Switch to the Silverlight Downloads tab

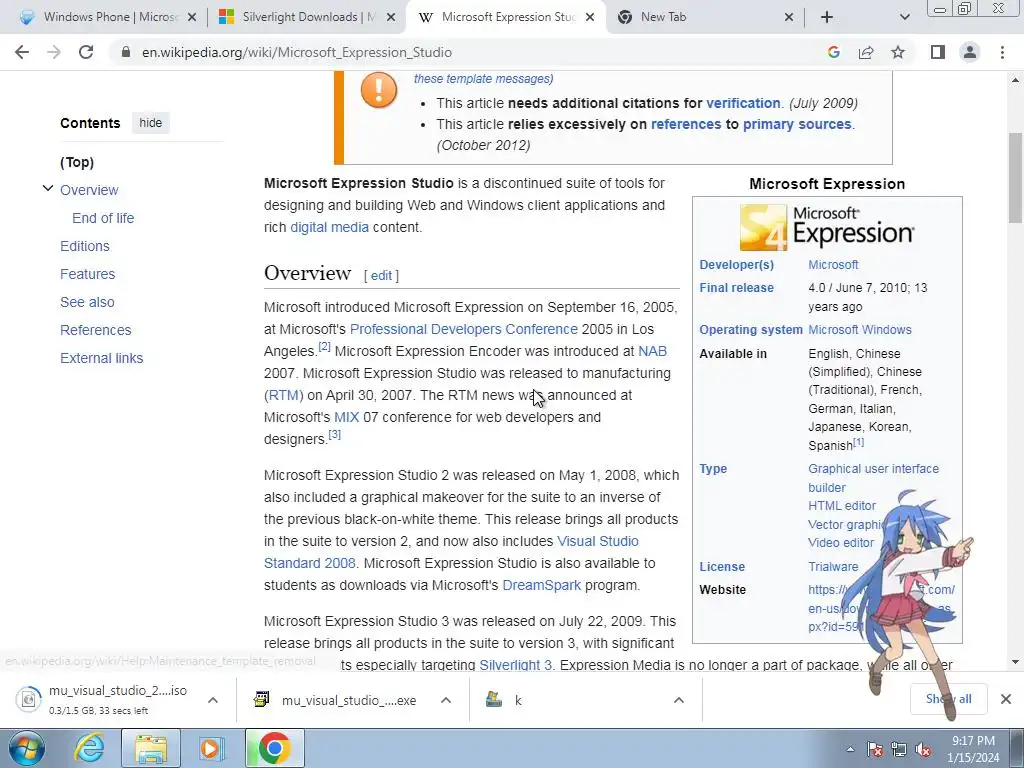click(307, 17)
